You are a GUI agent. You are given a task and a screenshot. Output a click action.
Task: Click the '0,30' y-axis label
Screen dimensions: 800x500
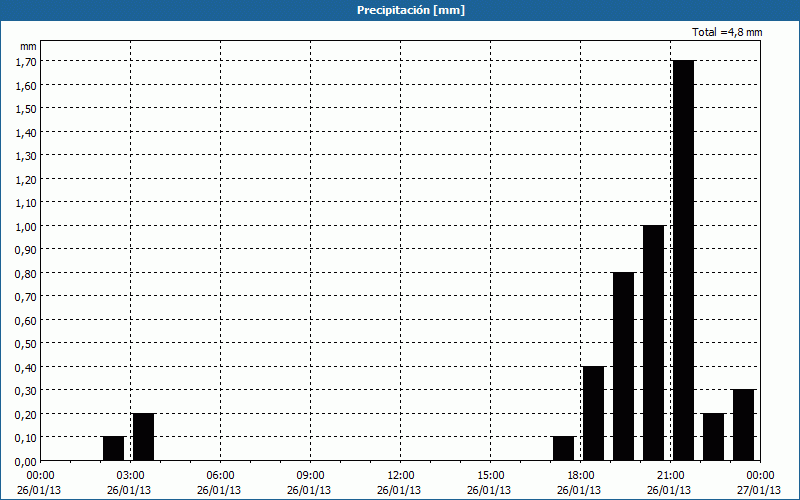[26, 391]
